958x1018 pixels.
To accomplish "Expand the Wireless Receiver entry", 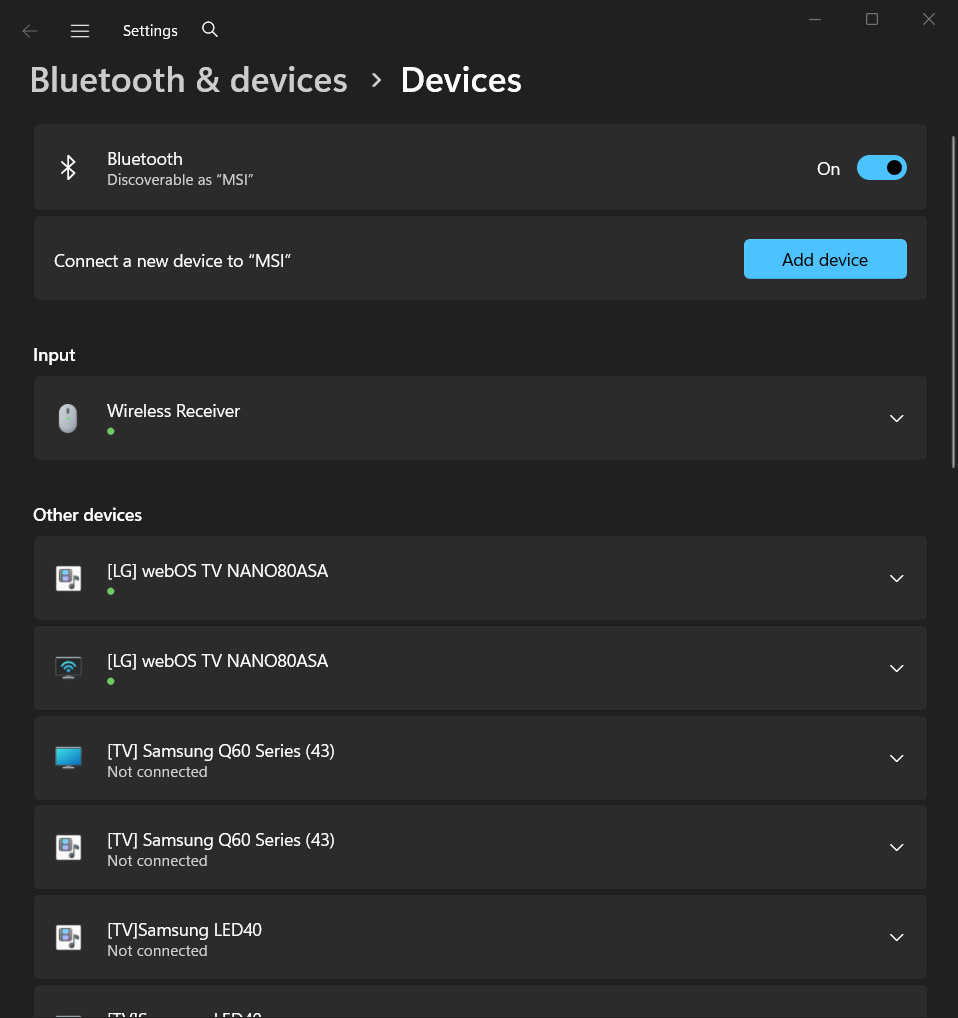I will (896, 418).
